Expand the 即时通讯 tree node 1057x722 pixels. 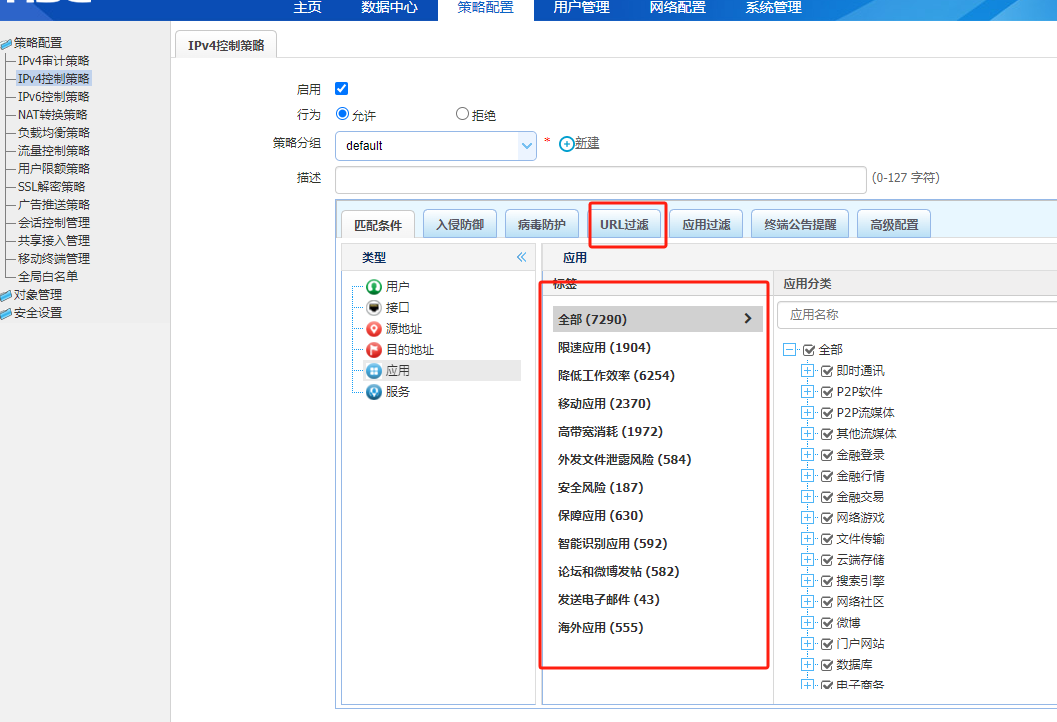pos(808,370)
